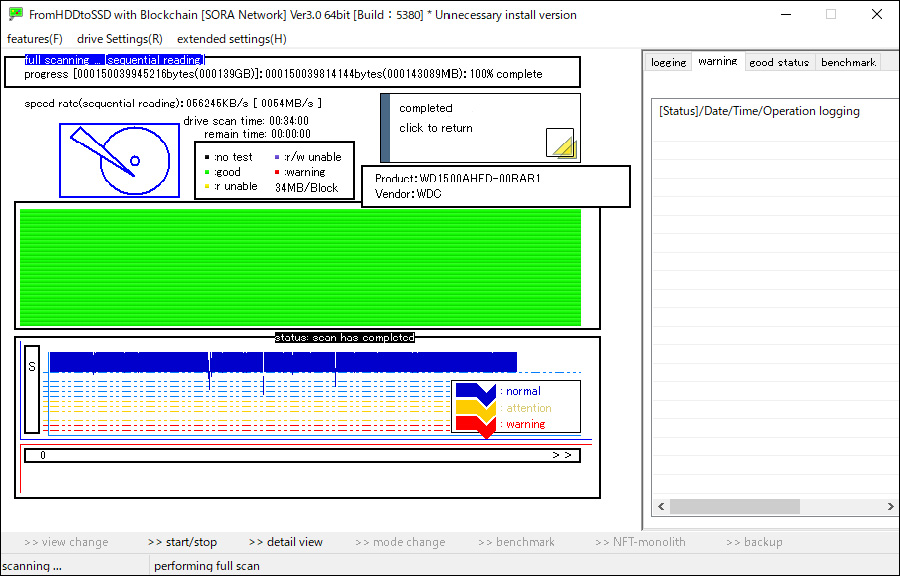Screen dimensions: 900x576
Task: Click the remain time 00:00:00 text
Action: (x=257, y=134)
